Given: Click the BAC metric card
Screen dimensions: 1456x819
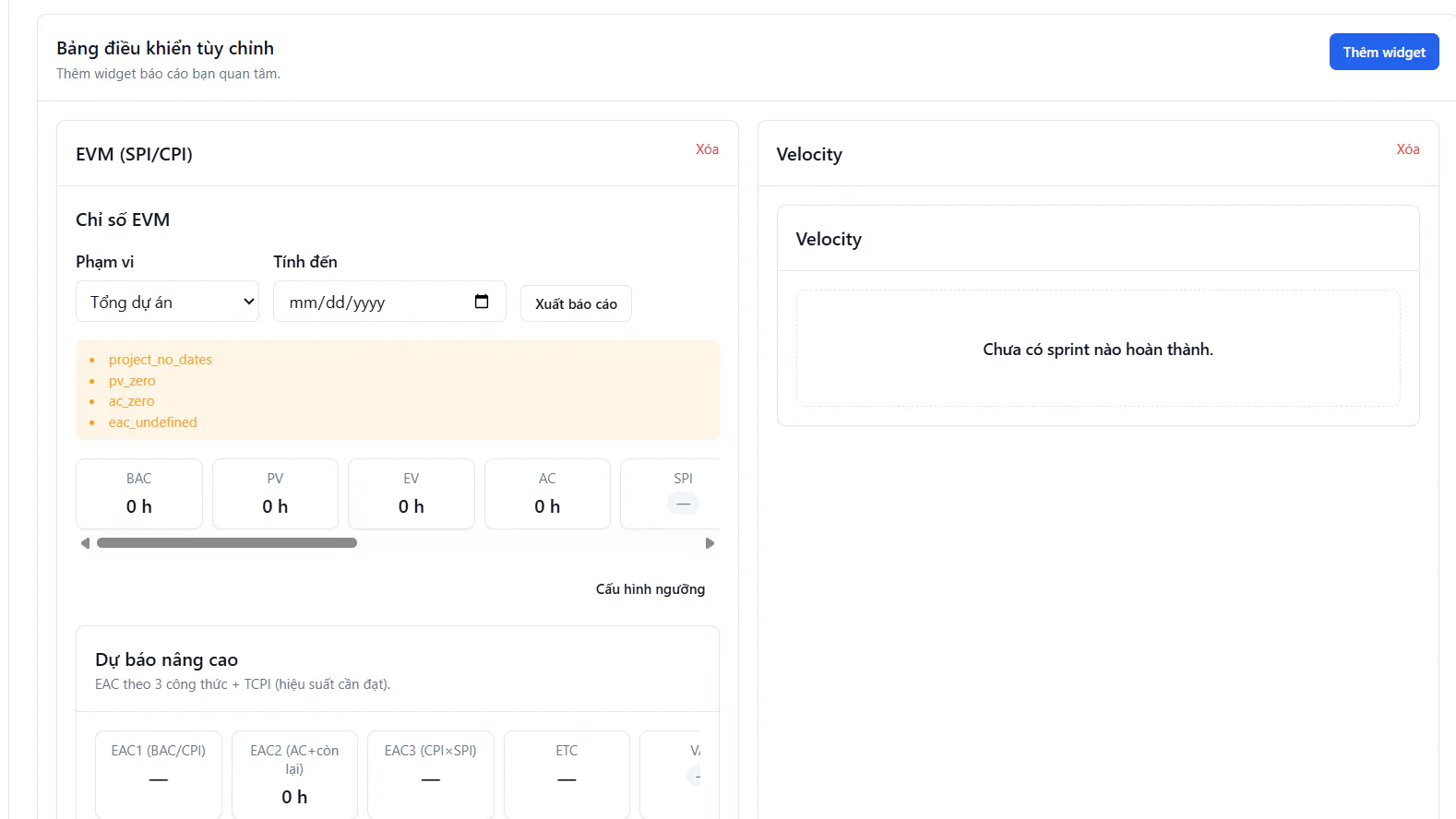Looking at the screenshot, I should (x=139, y=493).
